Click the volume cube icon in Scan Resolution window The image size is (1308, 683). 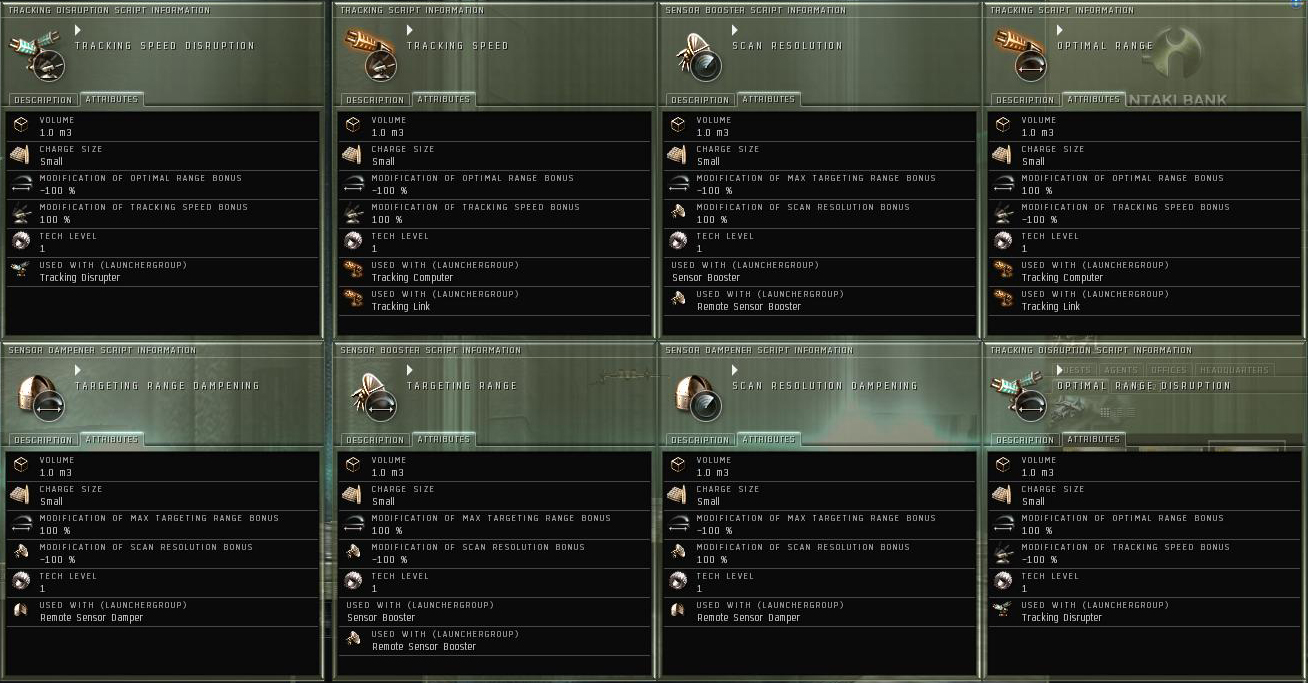(x=678, y=125)
